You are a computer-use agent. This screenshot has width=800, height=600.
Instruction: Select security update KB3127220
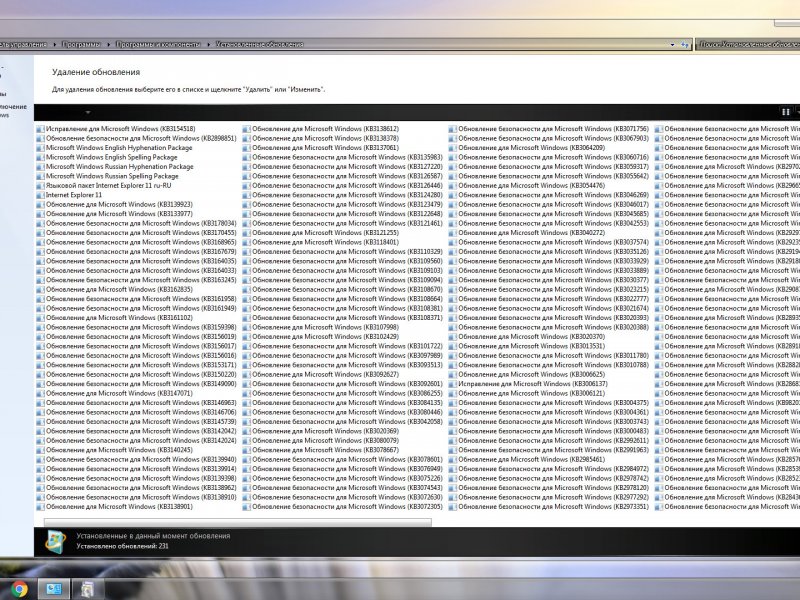pyautogui.click(x=343, y=167)
